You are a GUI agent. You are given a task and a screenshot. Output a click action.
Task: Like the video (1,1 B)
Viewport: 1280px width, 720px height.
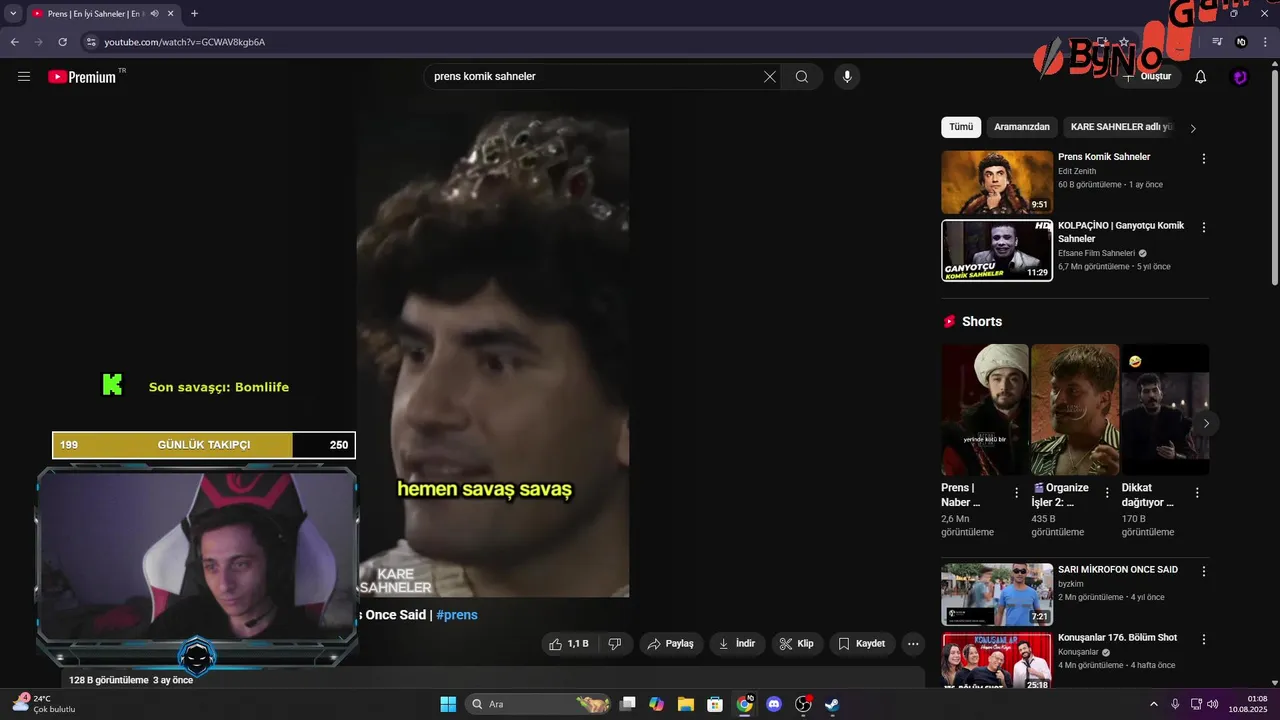(569, 644)
